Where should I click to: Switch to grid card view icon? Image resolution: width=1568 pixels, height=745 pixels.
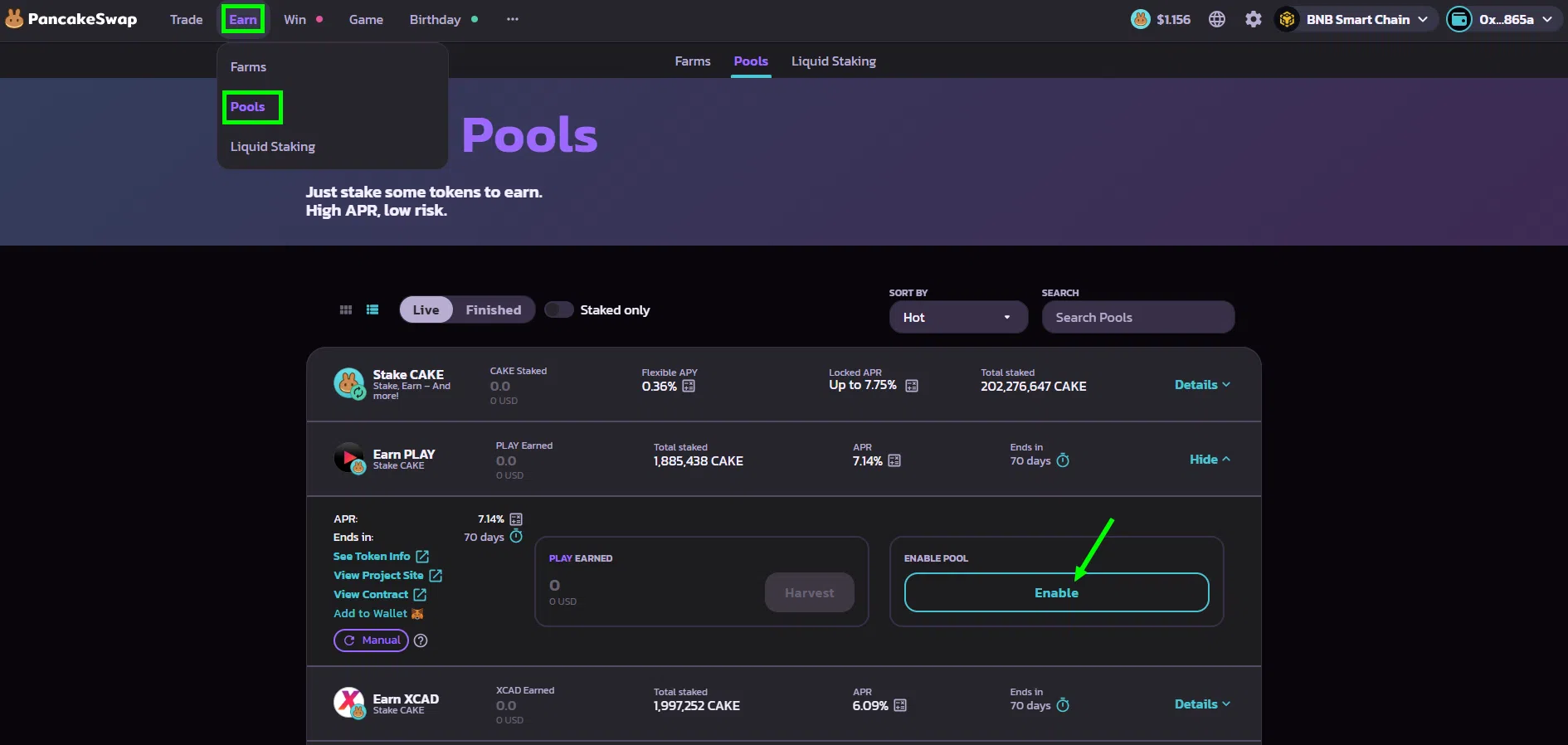point(346,309)
